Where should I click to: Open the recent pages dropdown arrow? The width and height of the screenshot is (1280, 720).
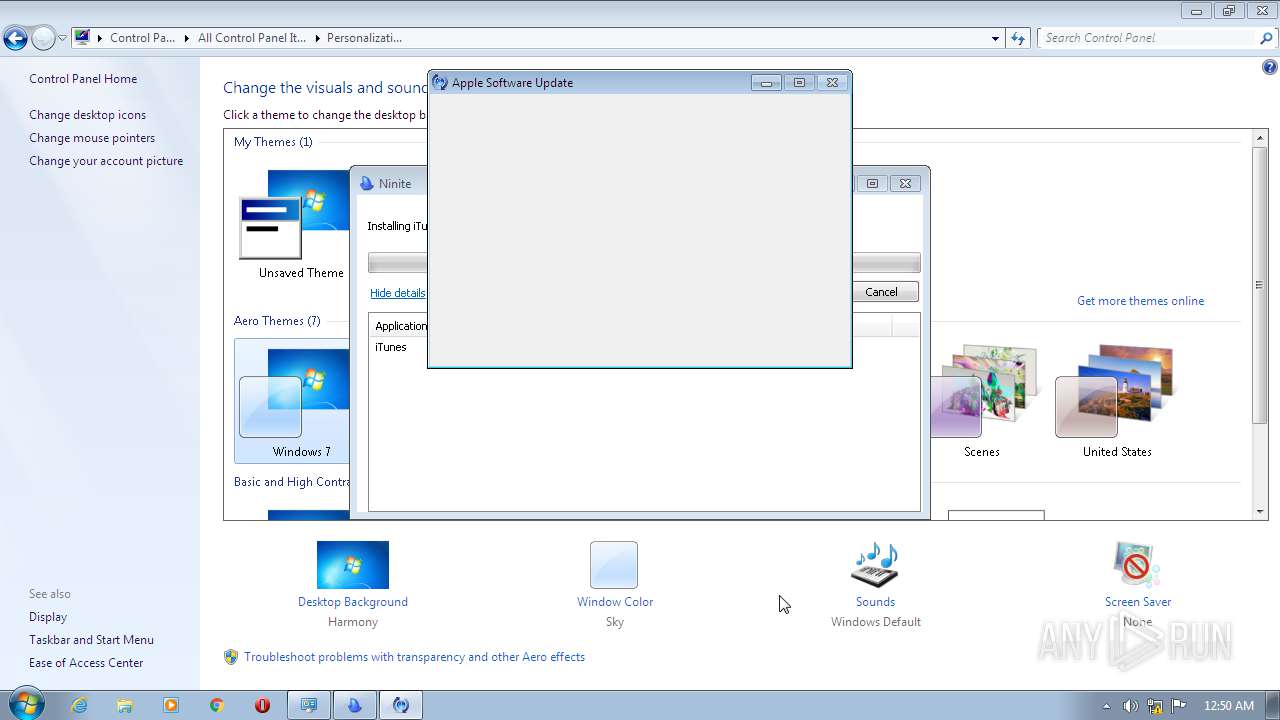62,39
